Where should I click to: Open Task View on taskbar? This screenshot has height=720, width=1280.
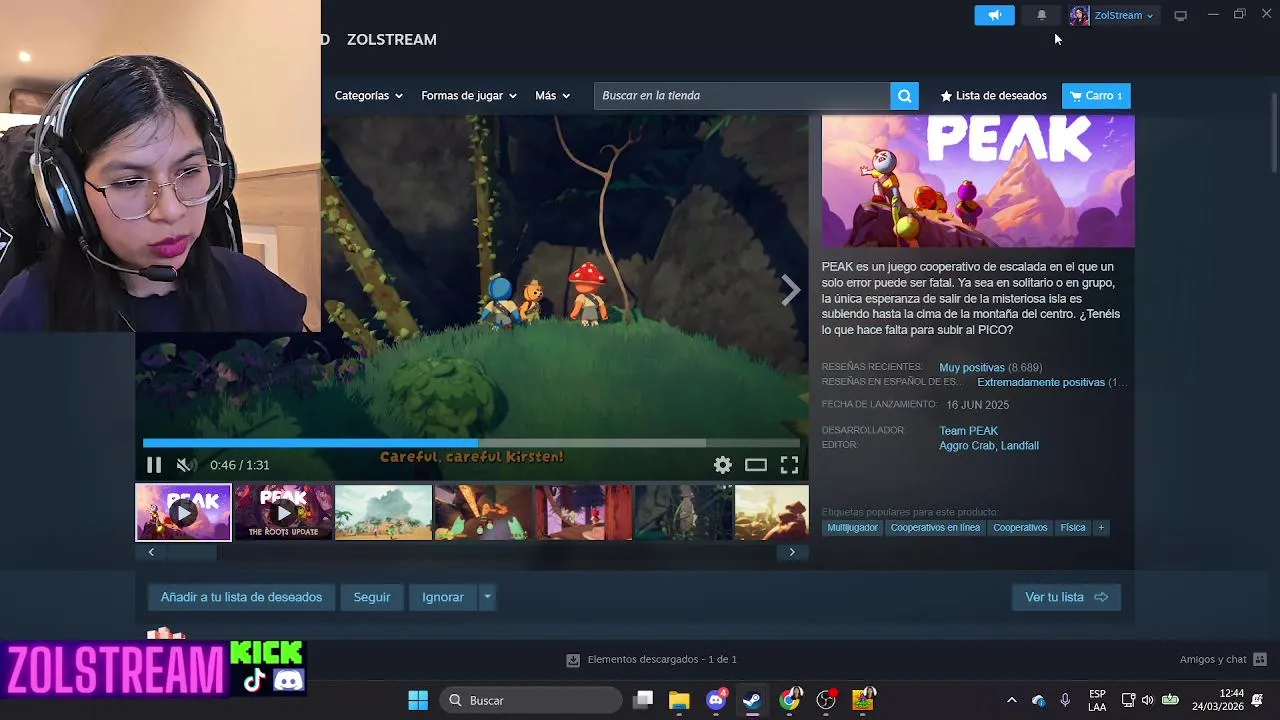pos(643,700)
